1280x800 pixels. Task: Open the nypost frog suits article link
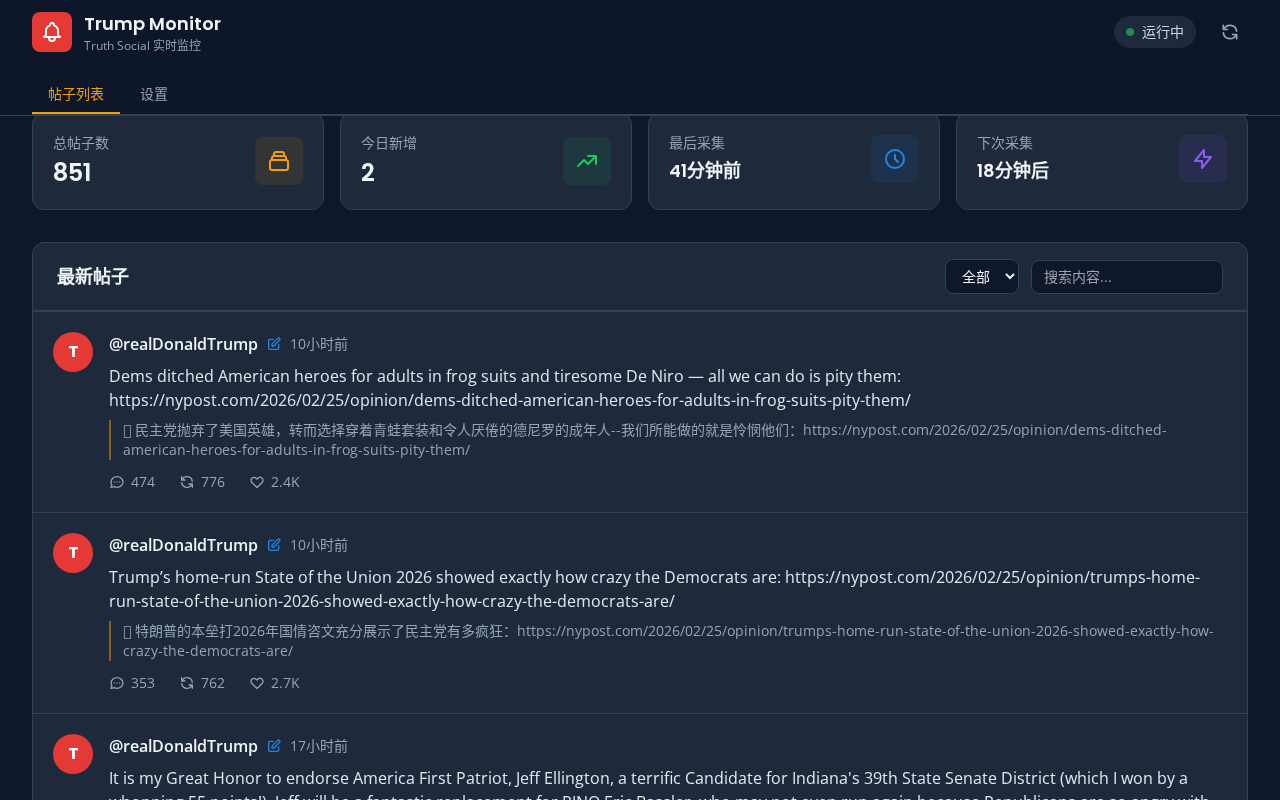[510, 400]
